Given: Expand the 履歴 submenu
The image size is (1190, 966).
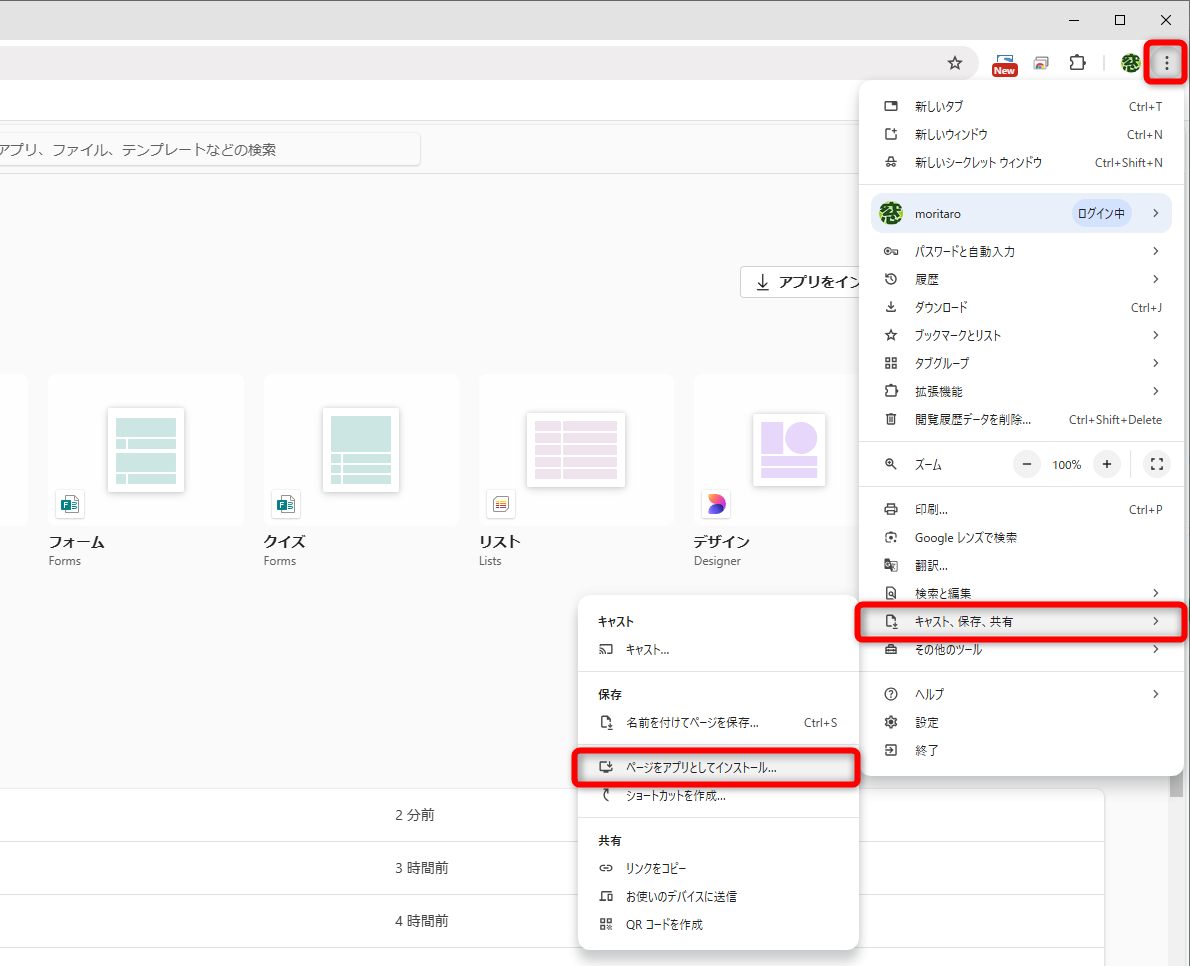Looking at the screenshot, I should tap(927, 279).
